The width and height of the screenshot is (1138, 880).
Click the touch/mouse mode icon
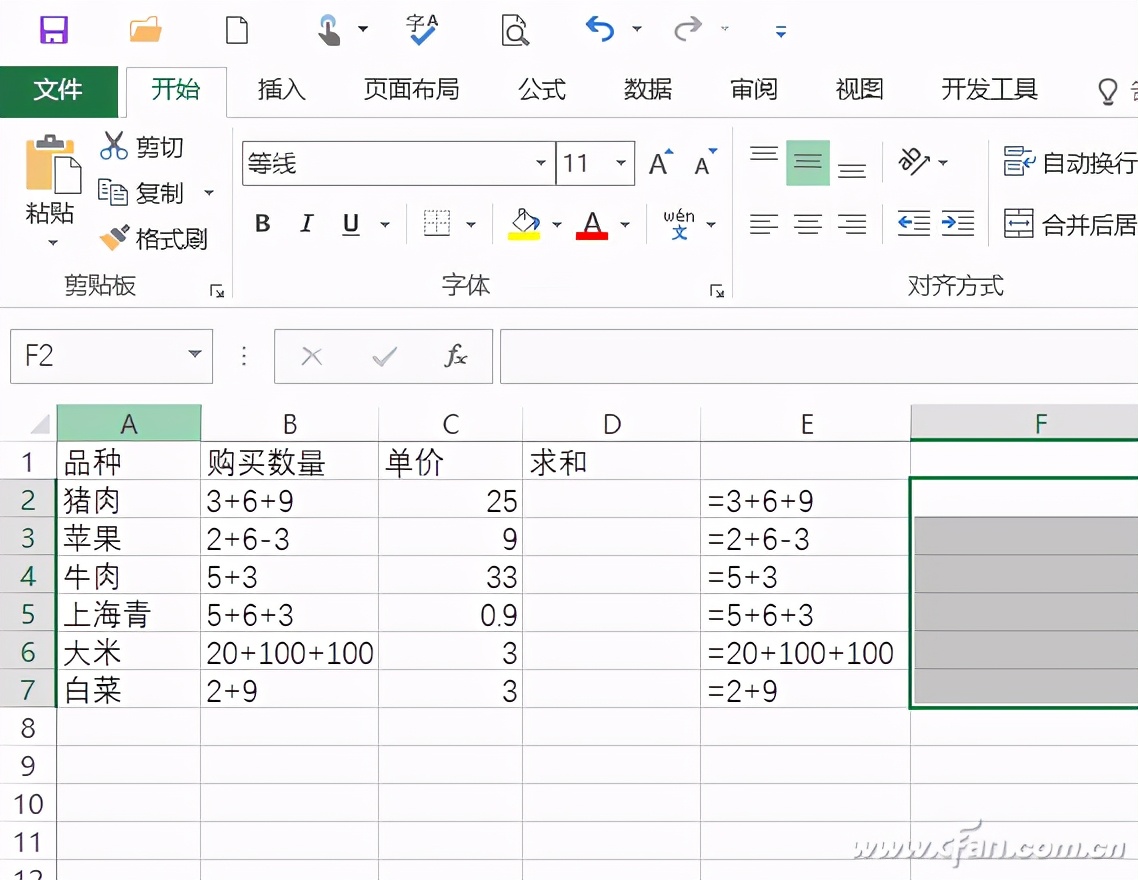(x=329, y=30)
